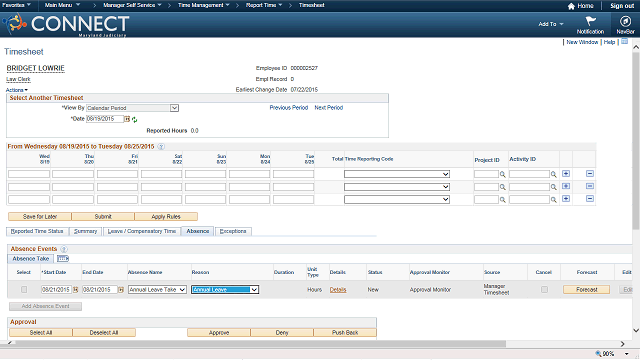Screen dimensions: 640x360
Task: Open first row Time Reporting Code dropdown
Action: [397, 174]
